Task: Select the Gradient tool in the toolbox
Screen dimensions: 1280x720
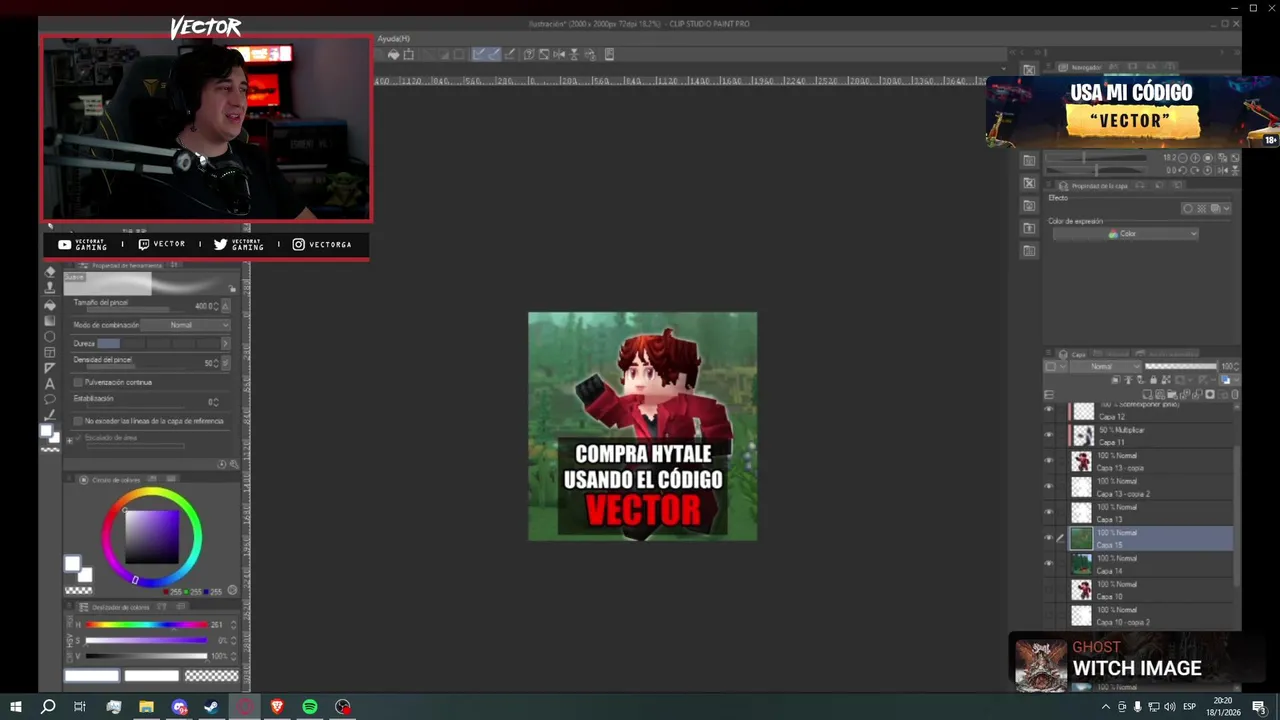Action: tap(50, 321)
